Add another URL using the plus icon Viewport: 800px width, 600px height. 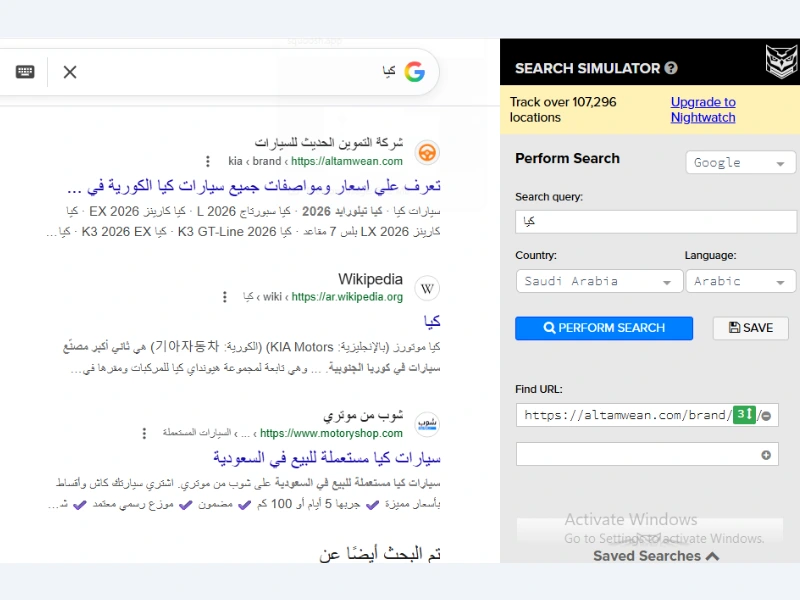[766, 453]
